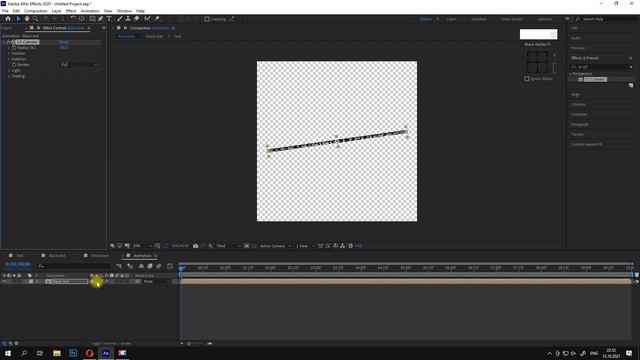640x360 pixels.
Task: Select the Horizontal Type tool
Action: 109,19
